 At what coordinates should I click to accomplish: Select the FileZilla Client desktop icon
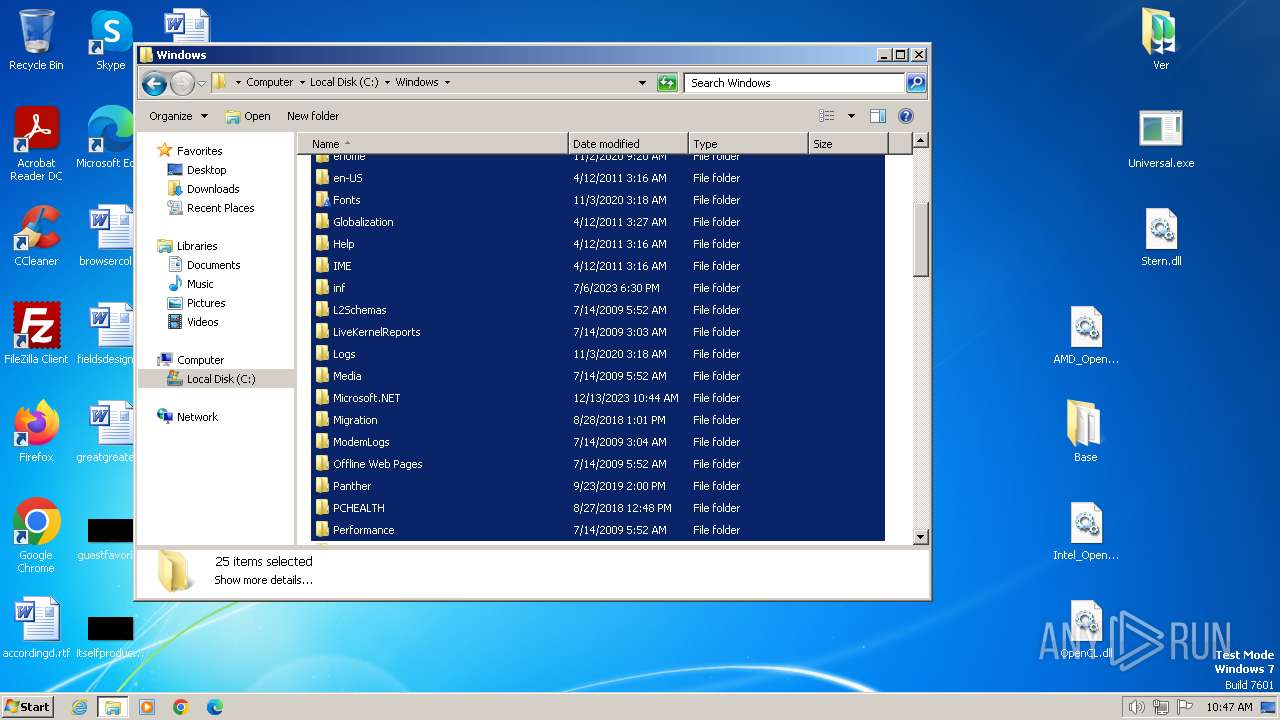coord(36,333)
